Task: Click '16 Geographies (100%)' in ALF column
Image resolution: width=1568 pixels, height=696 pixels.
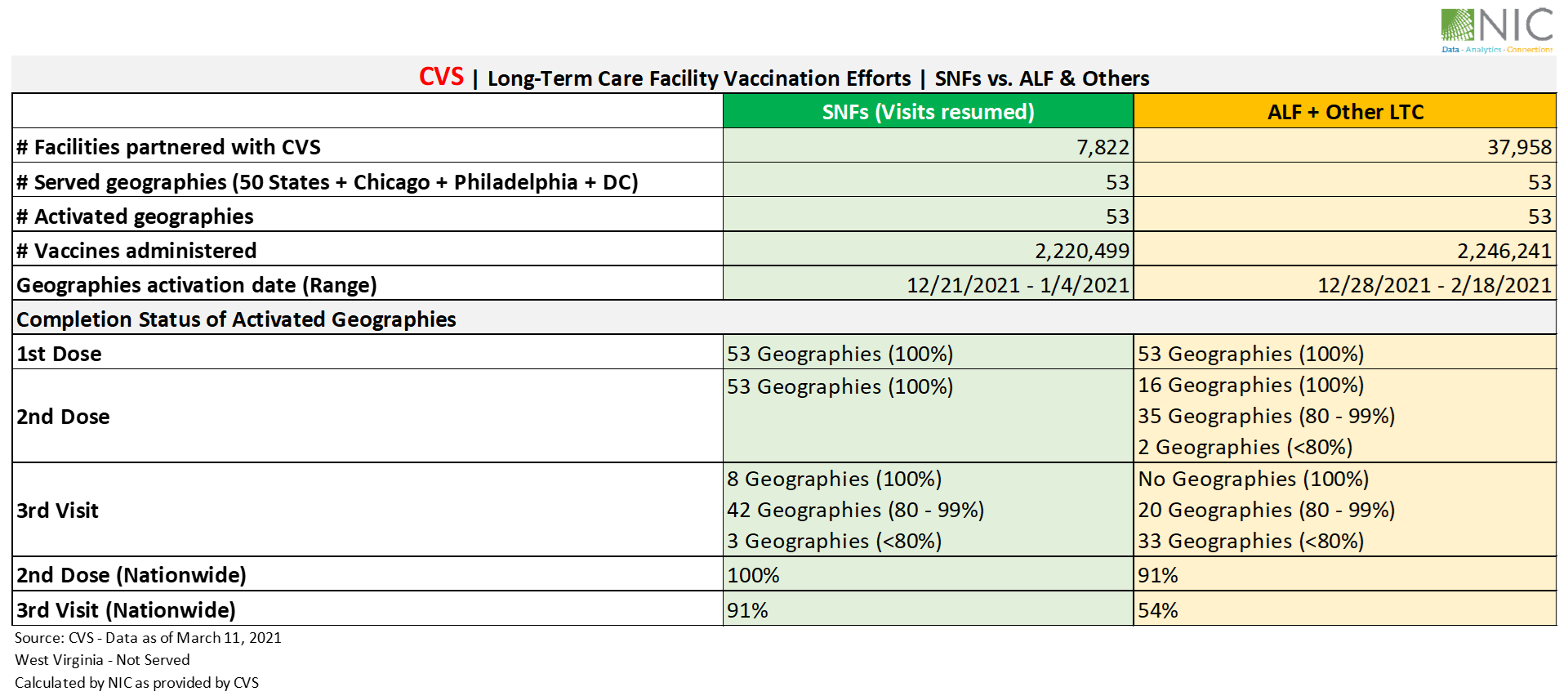Action: pyautogui.click(x=1250, y=385)
